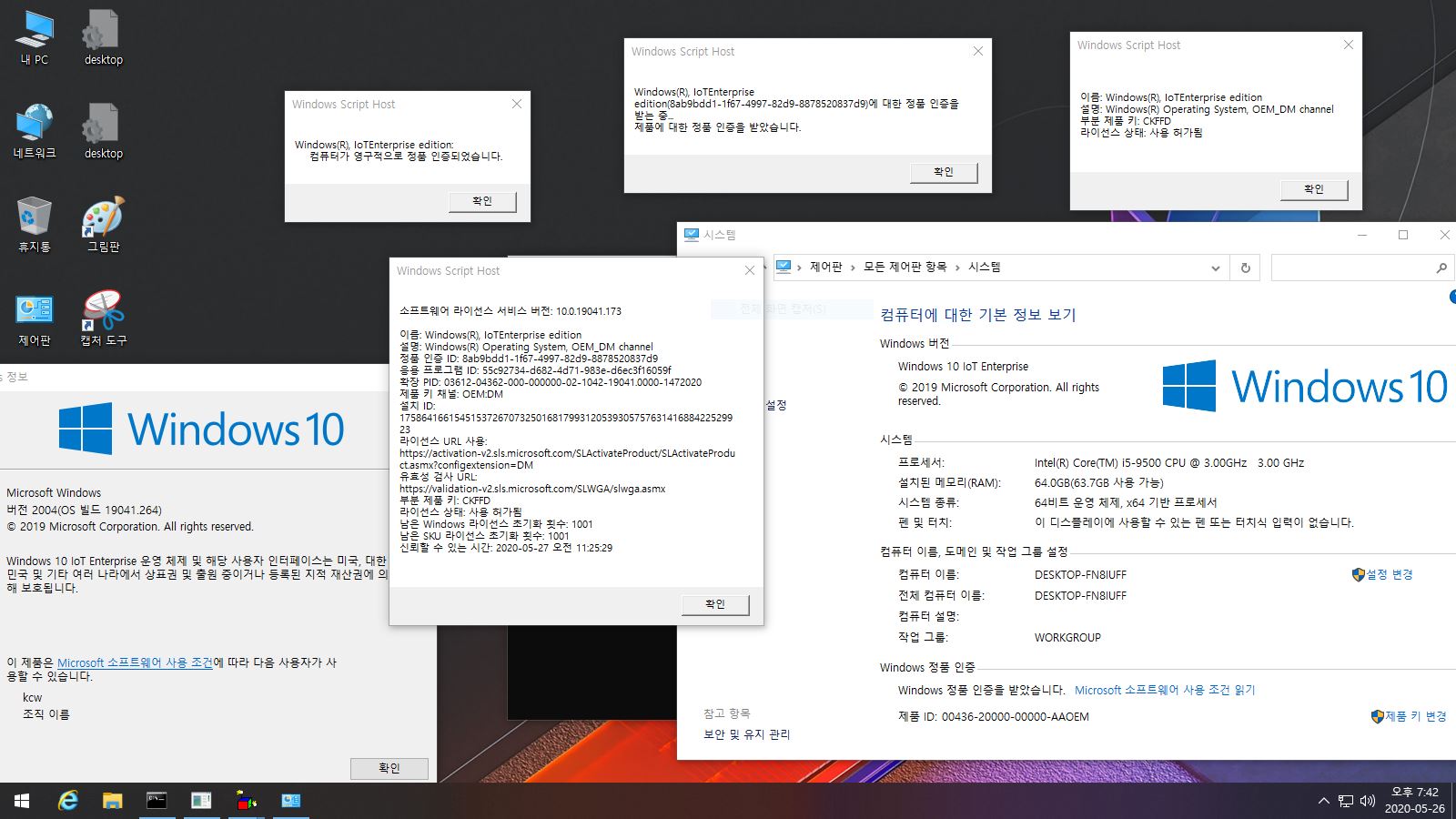Switch to the winver taskbar window
The height and width of the screenshot is (819, 1456).
point(201,801)
